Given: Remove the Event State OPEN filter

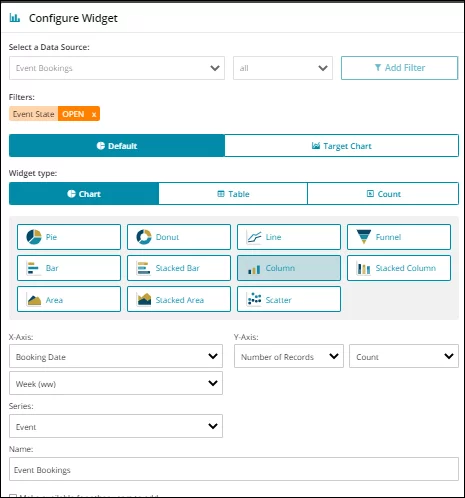Looking at the screenshot, I should (x=94, y=114).
